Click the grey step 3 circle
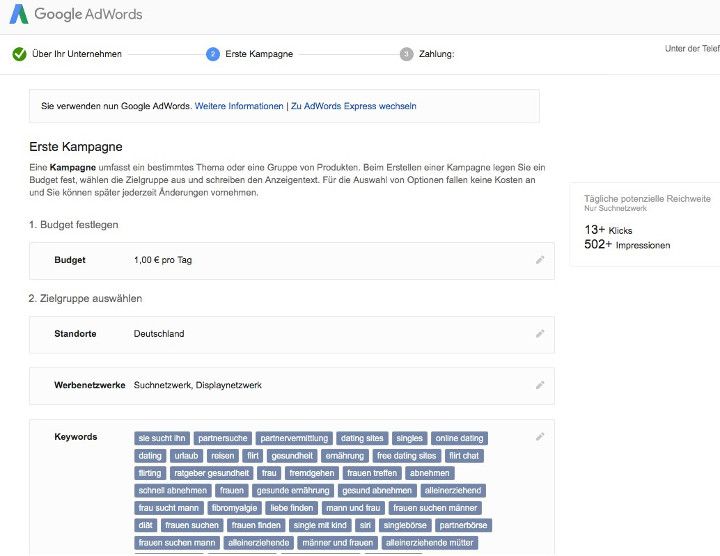Viewport: 720px width, 556px height. (406, 54)
